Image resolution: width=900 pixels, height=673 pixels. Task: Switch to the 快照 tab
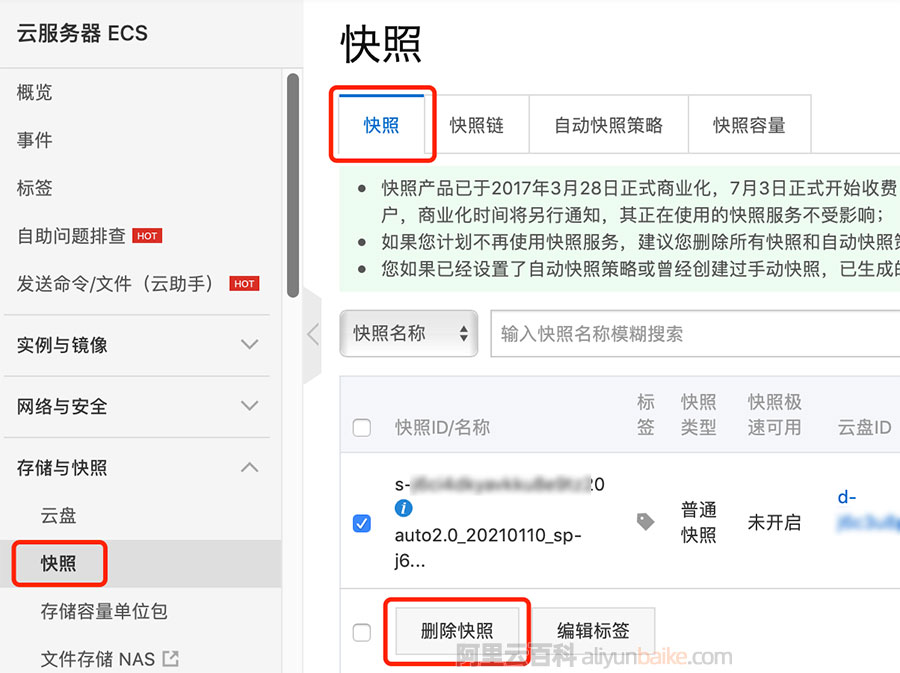(x=381, y=125)
